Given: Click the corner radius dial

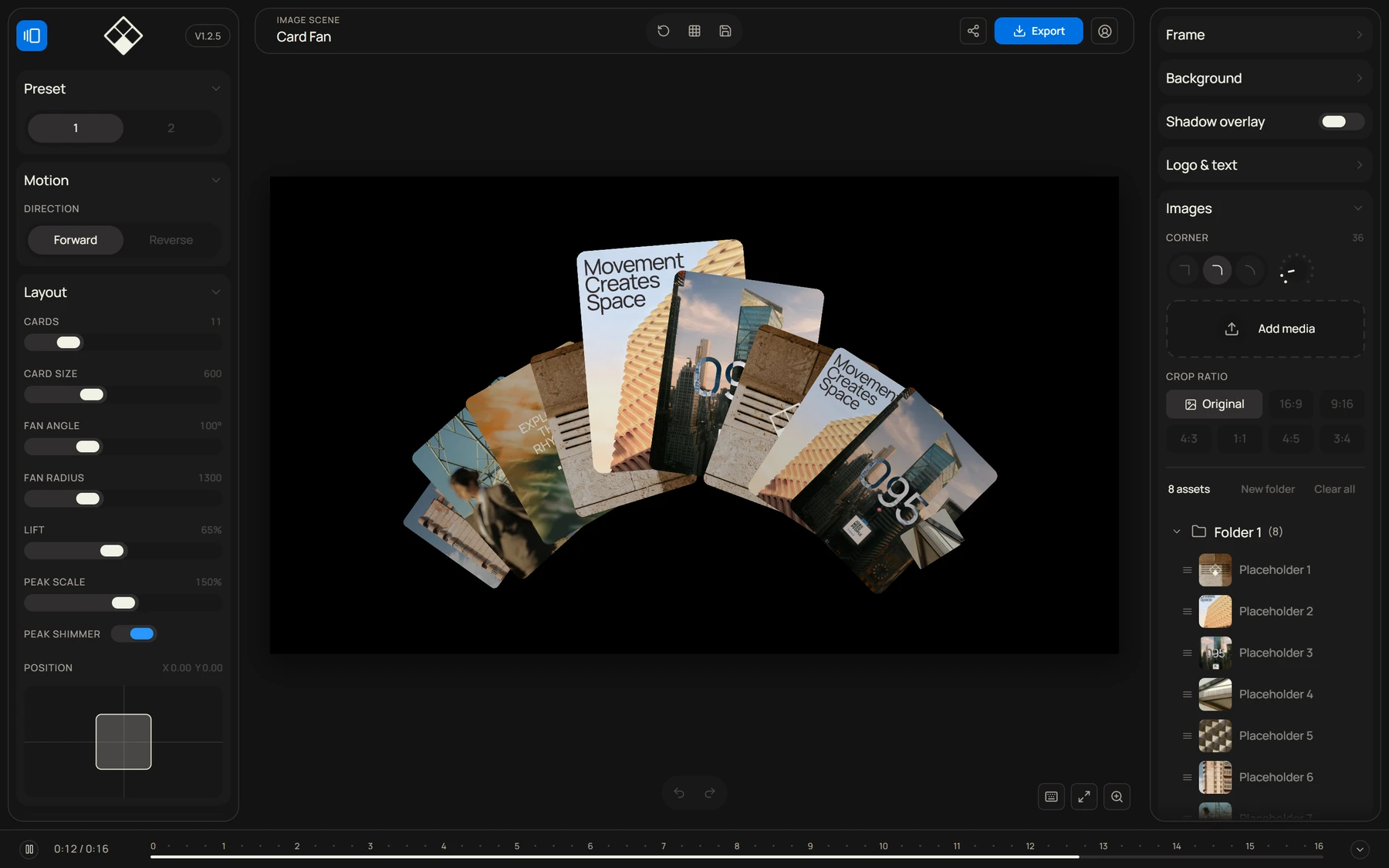Looking at the screenshot, I should [1296, 271].
